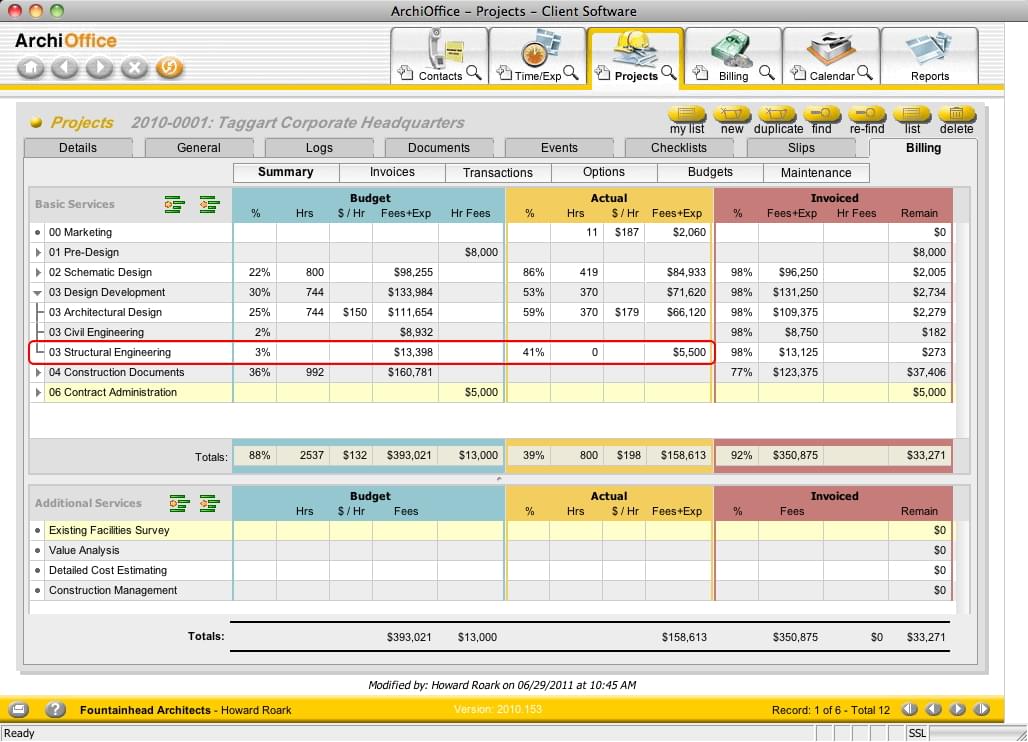Screen dimensions: 1028x742
Task: Click the back arrow navigation icon
Action: click(x=65, y=68)
